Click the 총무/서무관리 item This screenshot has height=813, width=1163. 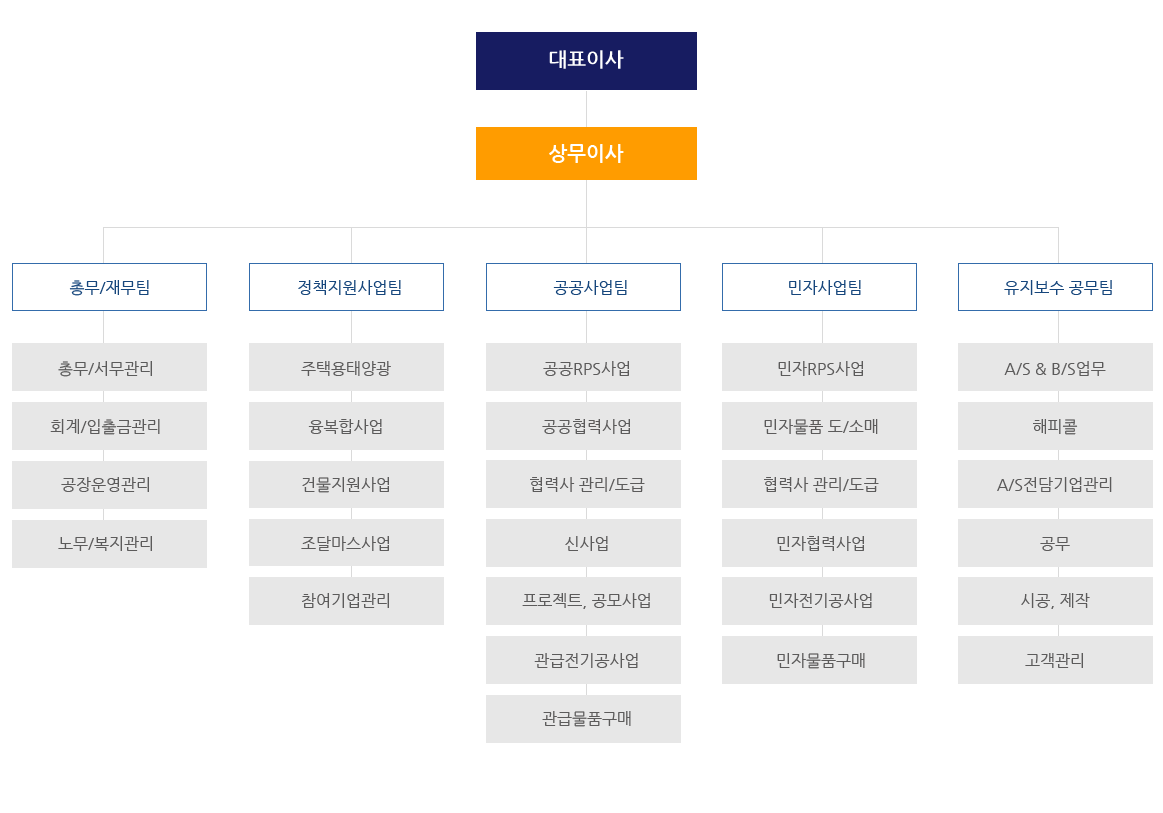point(109,367)
